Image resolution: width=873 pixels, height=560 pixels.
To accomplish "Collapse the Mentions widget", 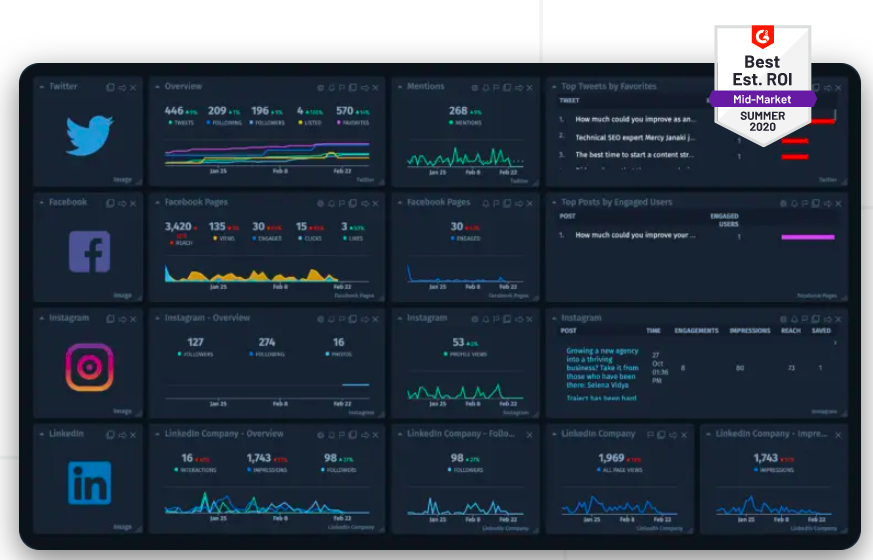I will coord(400,87).
